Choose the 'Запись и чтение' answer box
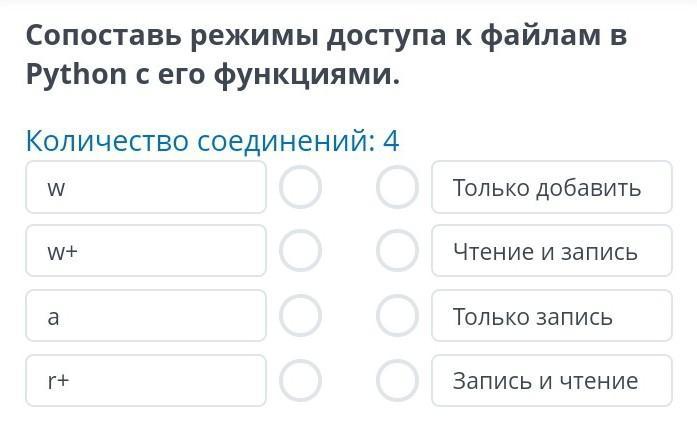 click(551, 380)
